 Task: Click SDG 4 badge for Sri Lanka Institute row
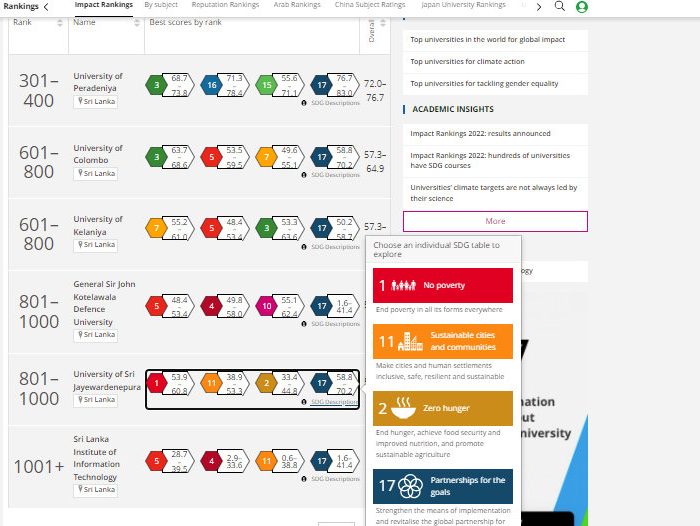coord(212,461)
